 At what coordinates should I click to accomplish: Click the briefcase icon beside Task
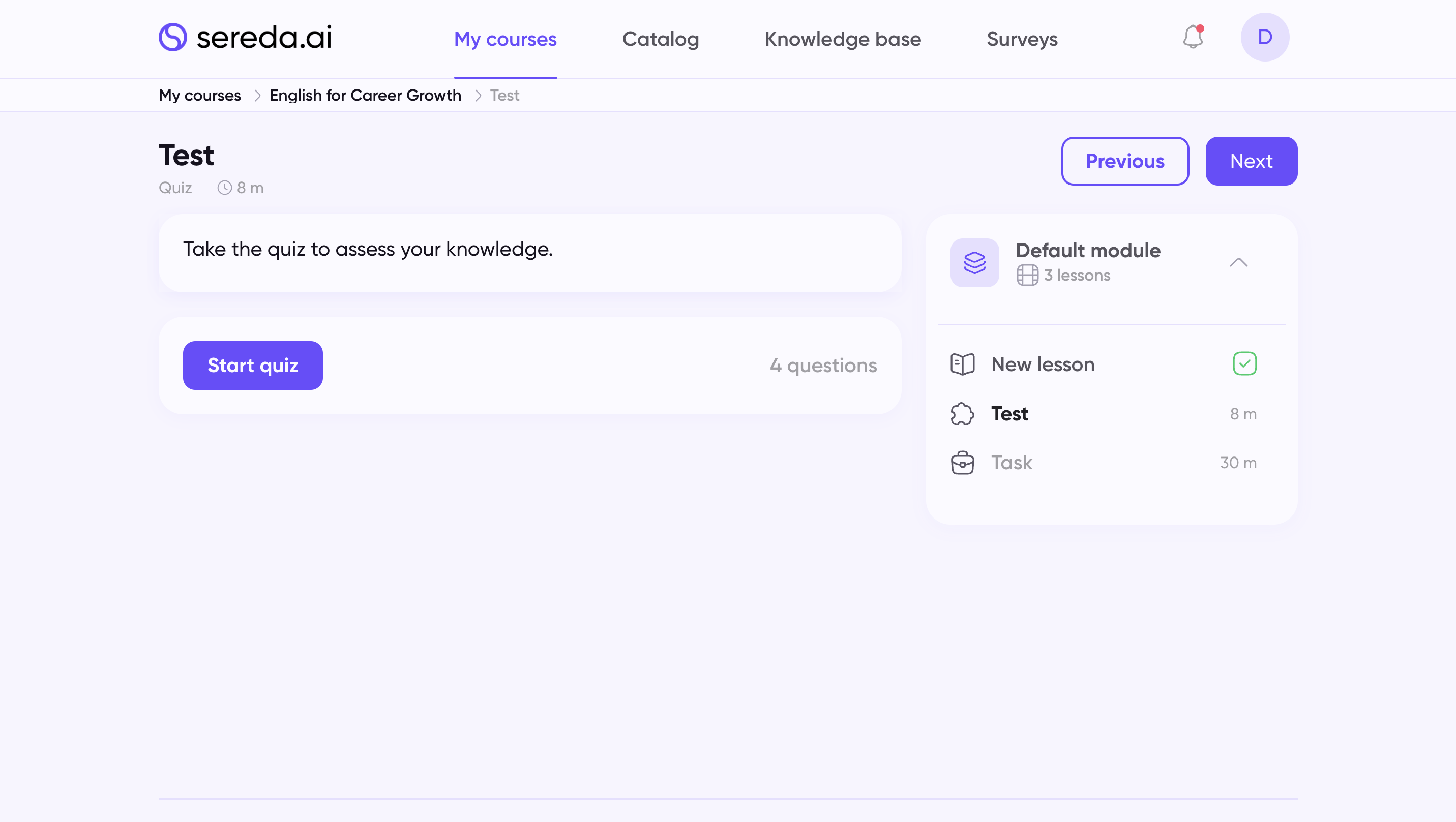(962, 463)
